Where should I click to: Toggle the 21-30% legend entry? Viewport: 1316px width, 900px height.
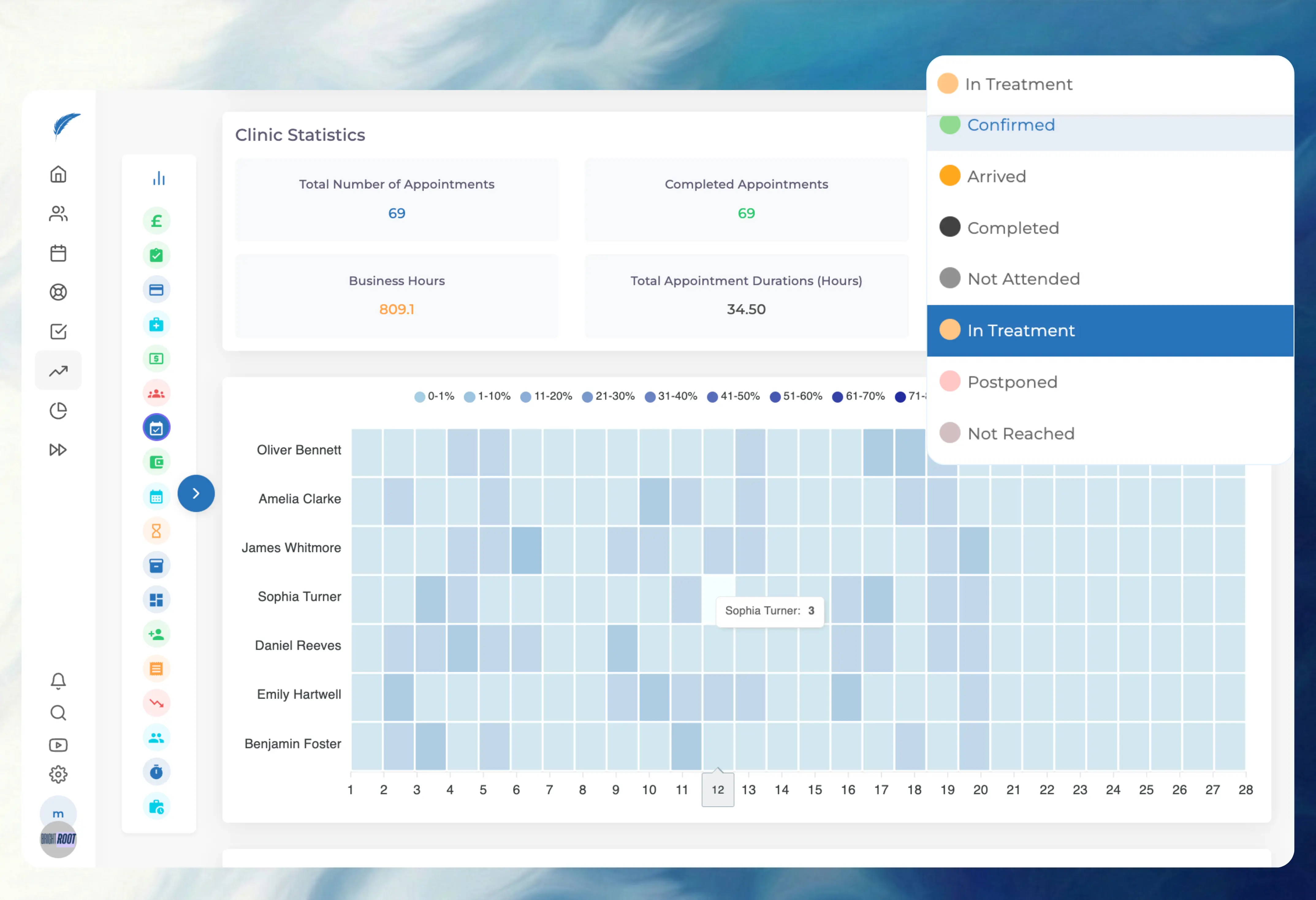[608, 396]
